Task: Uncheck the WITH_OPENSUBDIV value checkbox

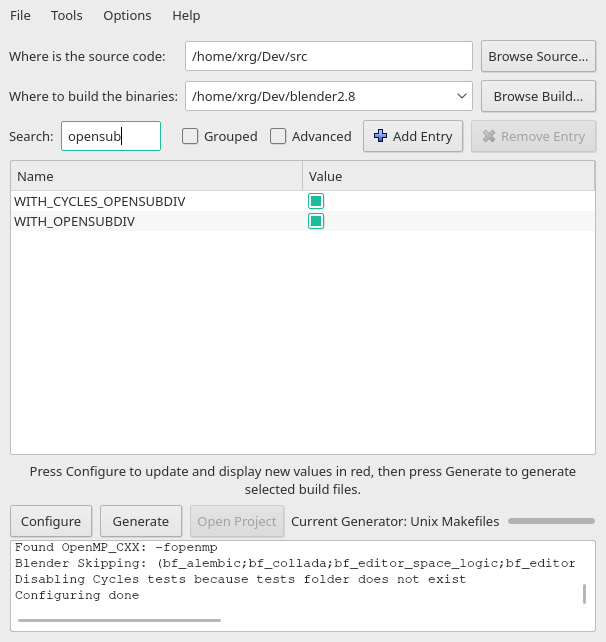Action: [x=316, y=221]
